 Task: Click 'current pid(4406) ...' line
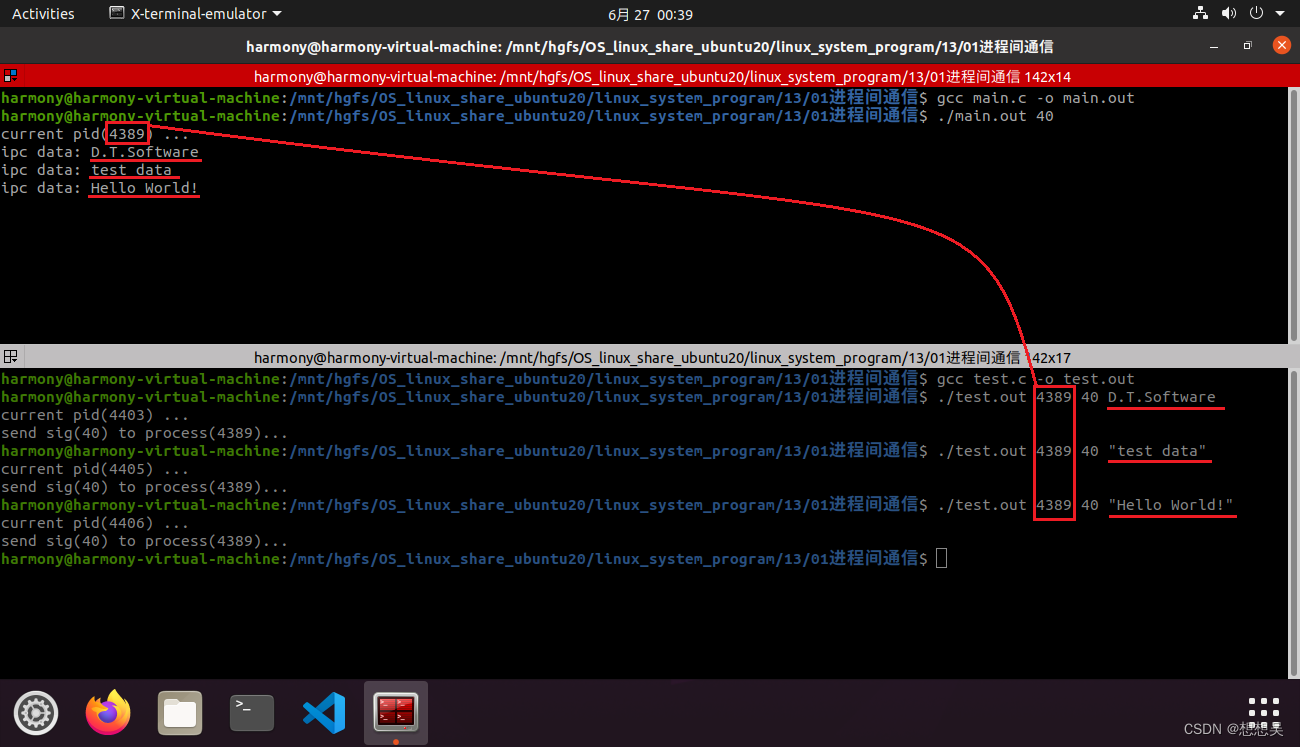pyautogui.click(x=95, y=523)
